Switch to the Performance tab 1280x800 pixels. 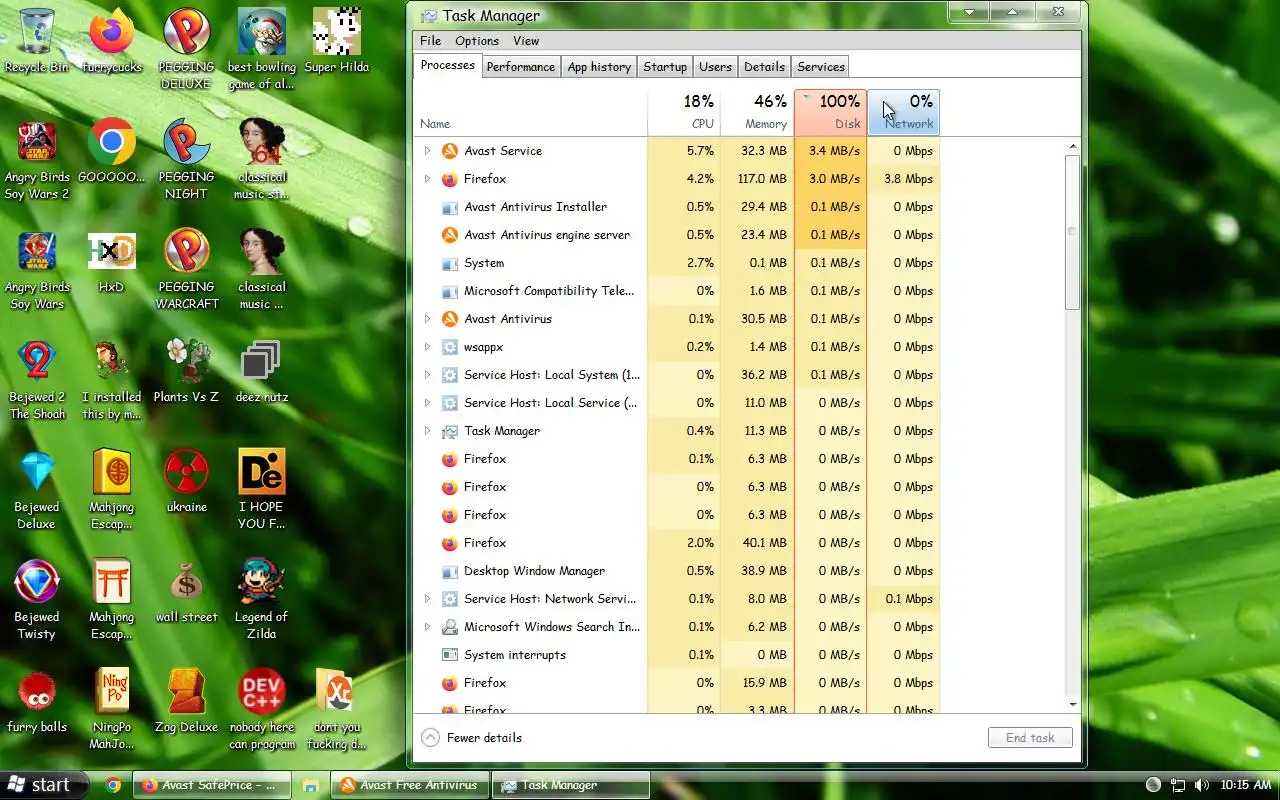(x=521, y=67)
